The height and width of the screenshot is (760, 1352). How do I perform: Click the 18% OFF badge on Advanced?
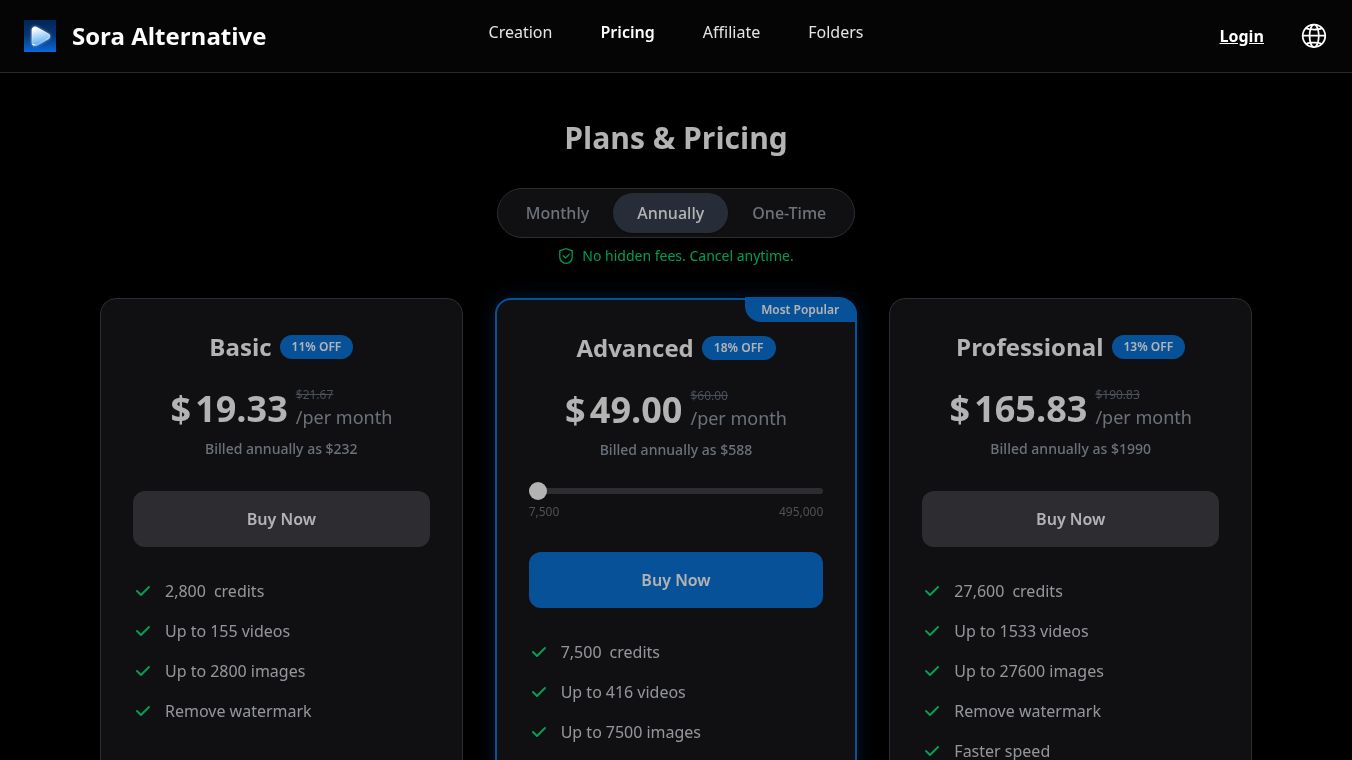738,348
